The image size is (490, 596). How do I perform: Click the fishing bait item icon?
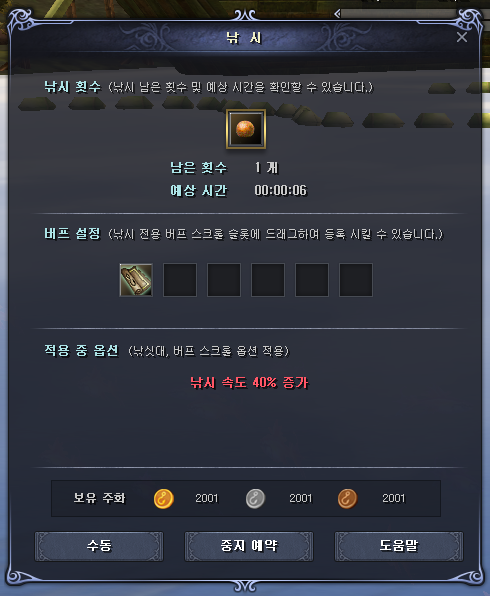click(246, 129)
